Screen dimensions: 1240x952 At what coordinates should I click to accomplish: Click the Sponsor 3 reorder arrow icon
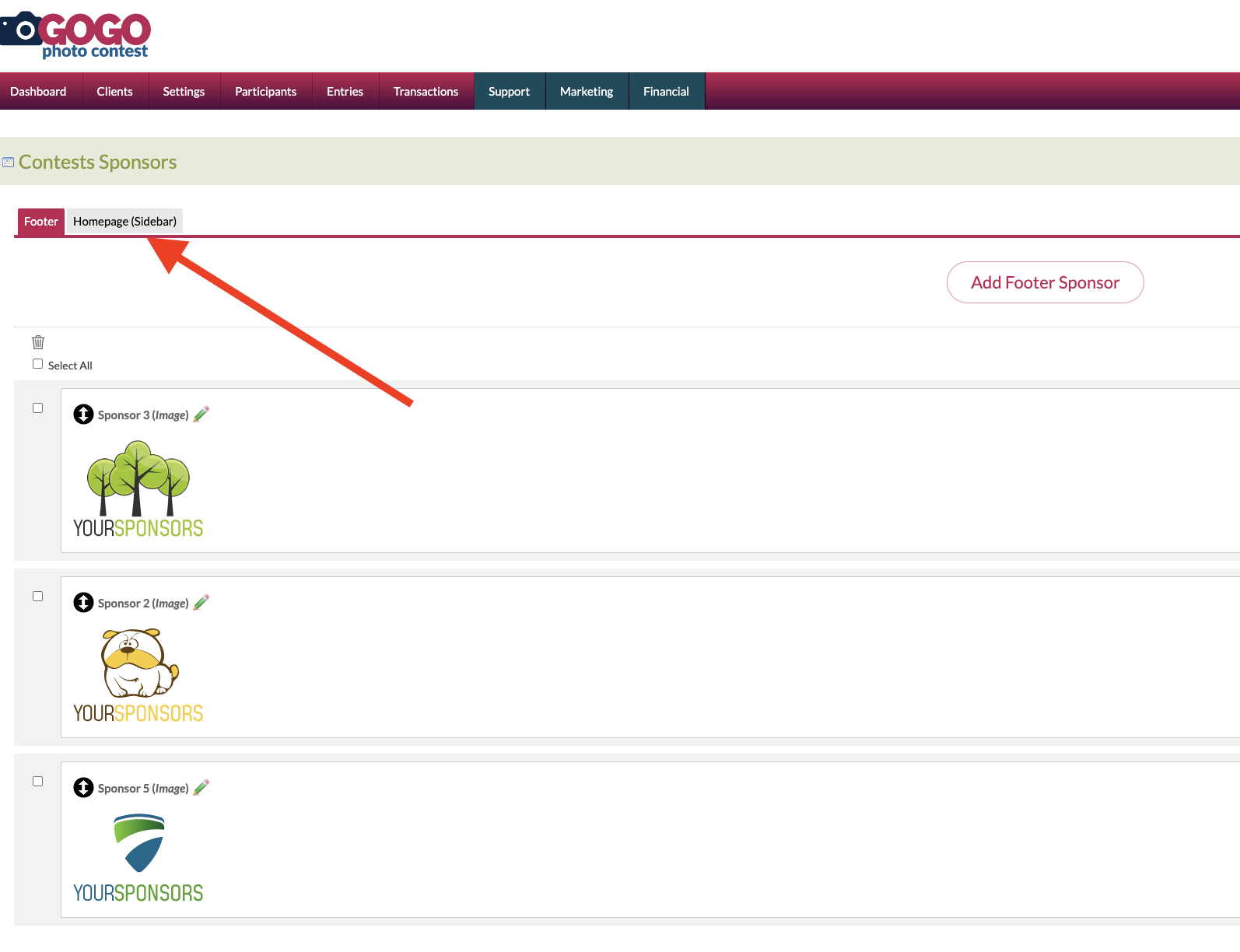pos(83,415)
